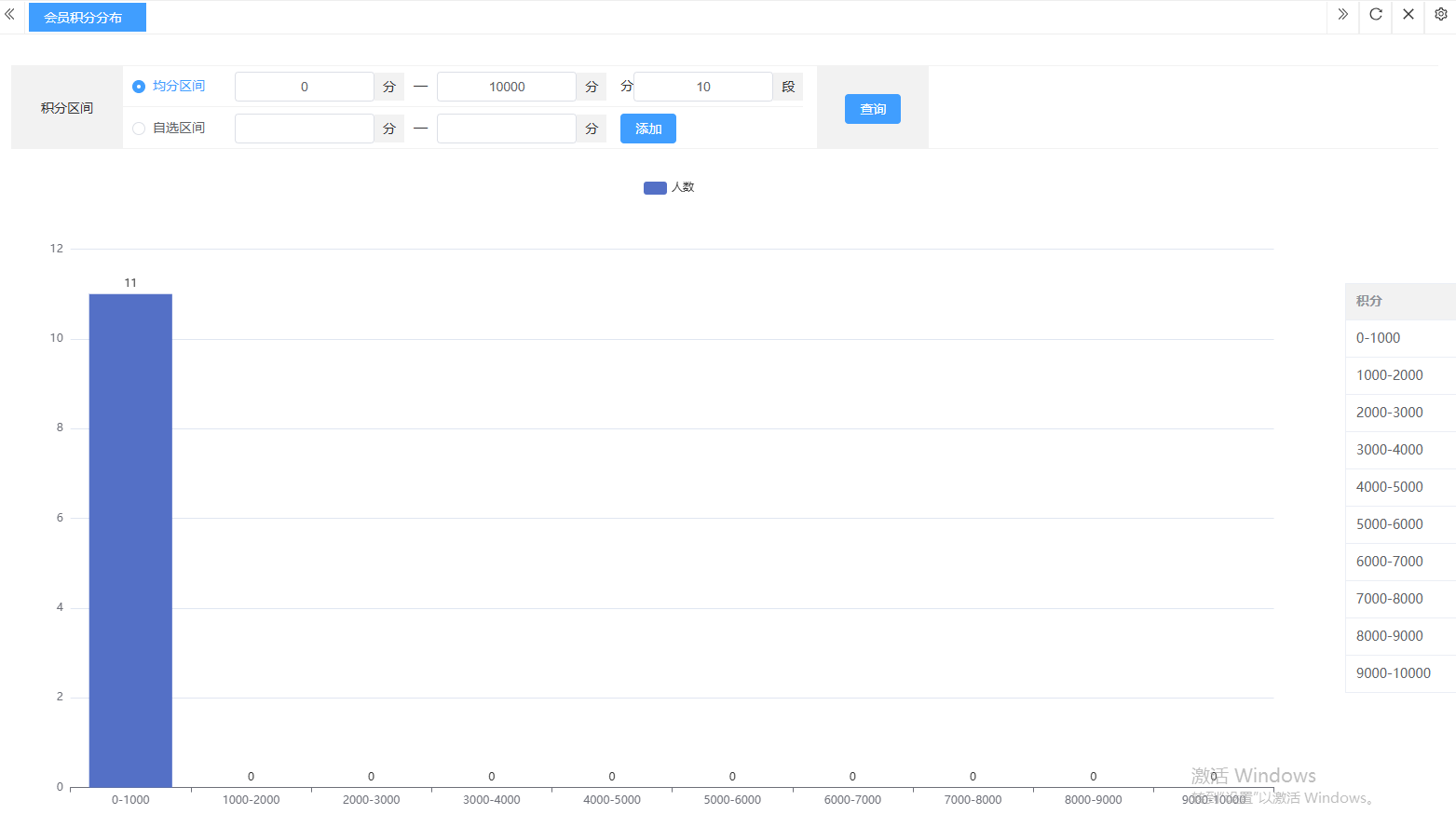The width and height of the screenshot is (1456, 814).
Task: Select the 均分区间 radio button
Action: click(139, 87)
